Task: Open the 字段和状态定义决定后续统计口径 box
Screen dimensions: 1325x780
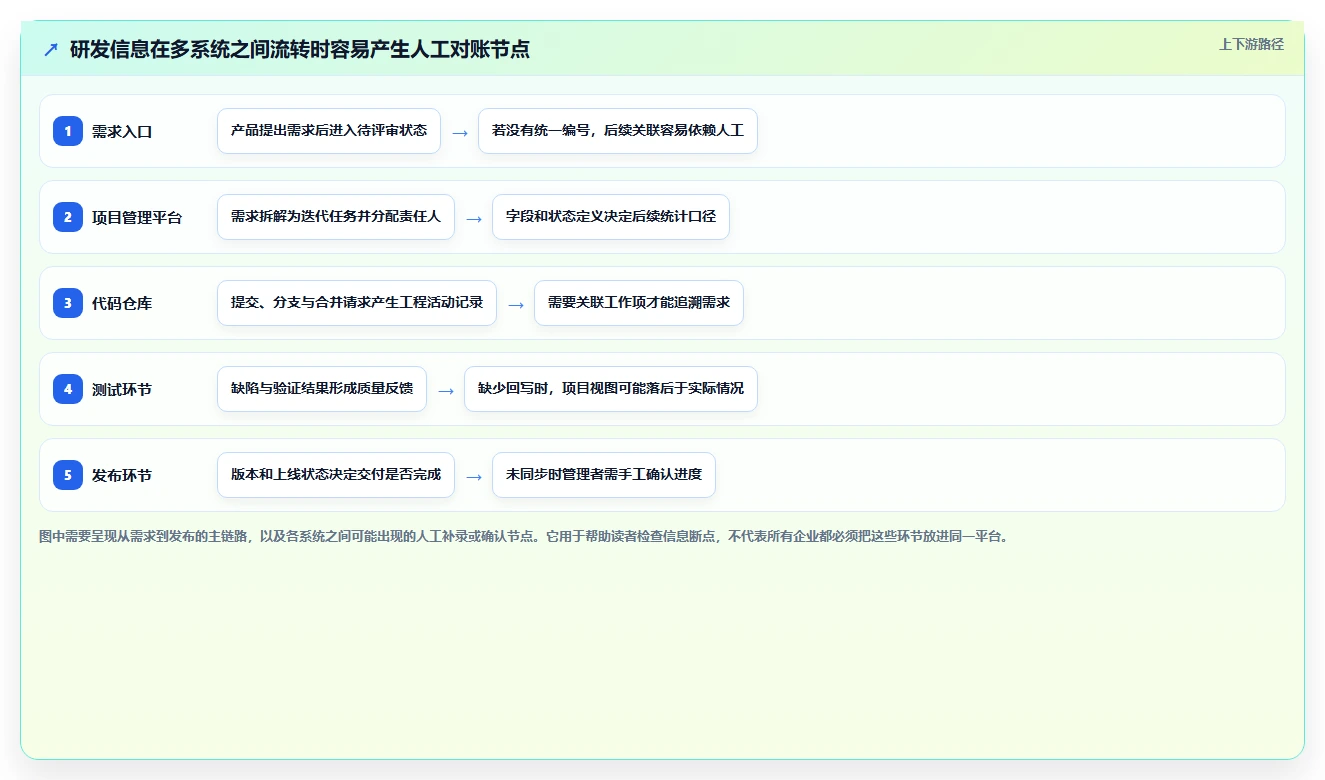Action: [x=611, y=217]
